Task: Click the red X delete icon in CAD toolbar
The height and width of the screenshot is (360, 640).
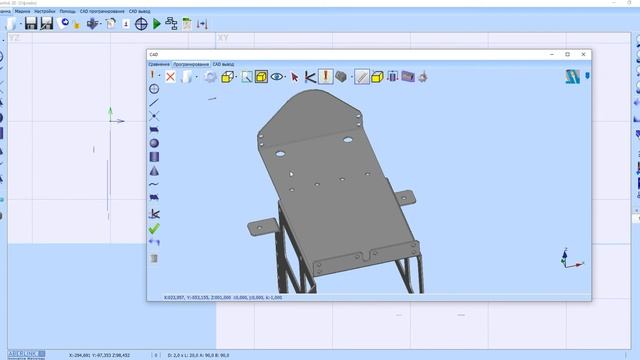Action: 170,76
